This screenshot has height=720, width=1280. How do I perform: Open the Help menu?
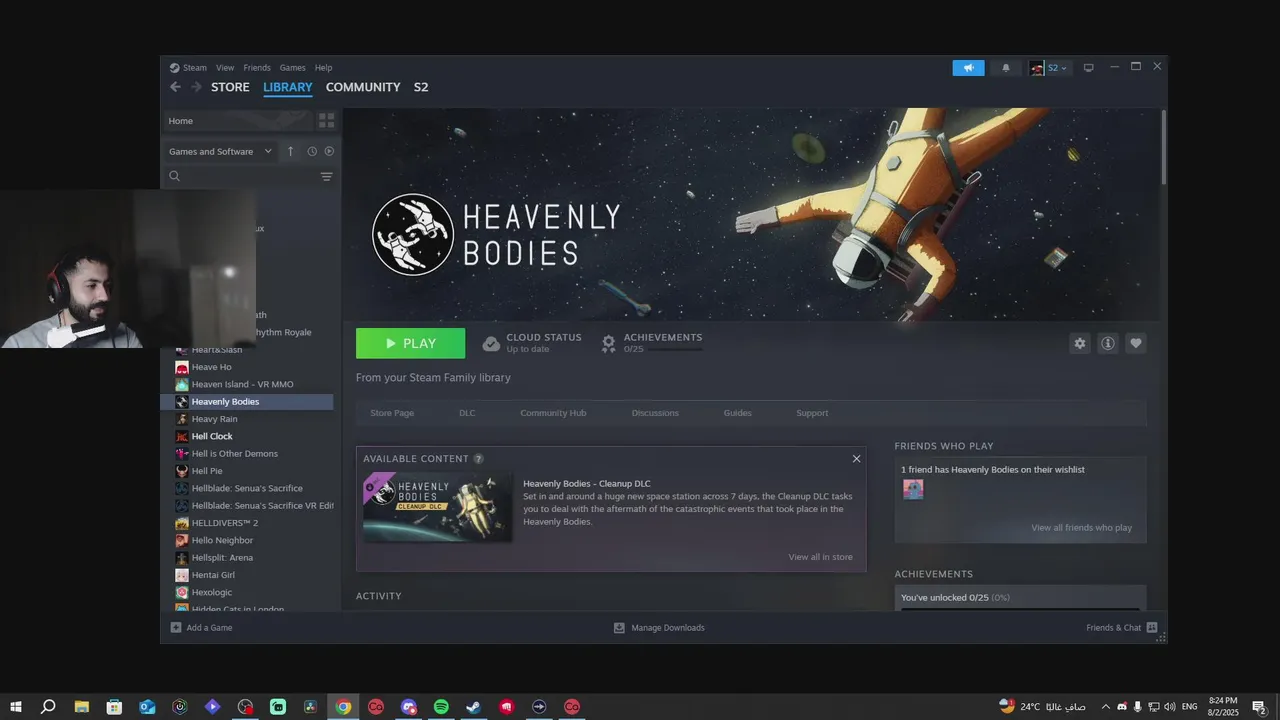(323, 68)
